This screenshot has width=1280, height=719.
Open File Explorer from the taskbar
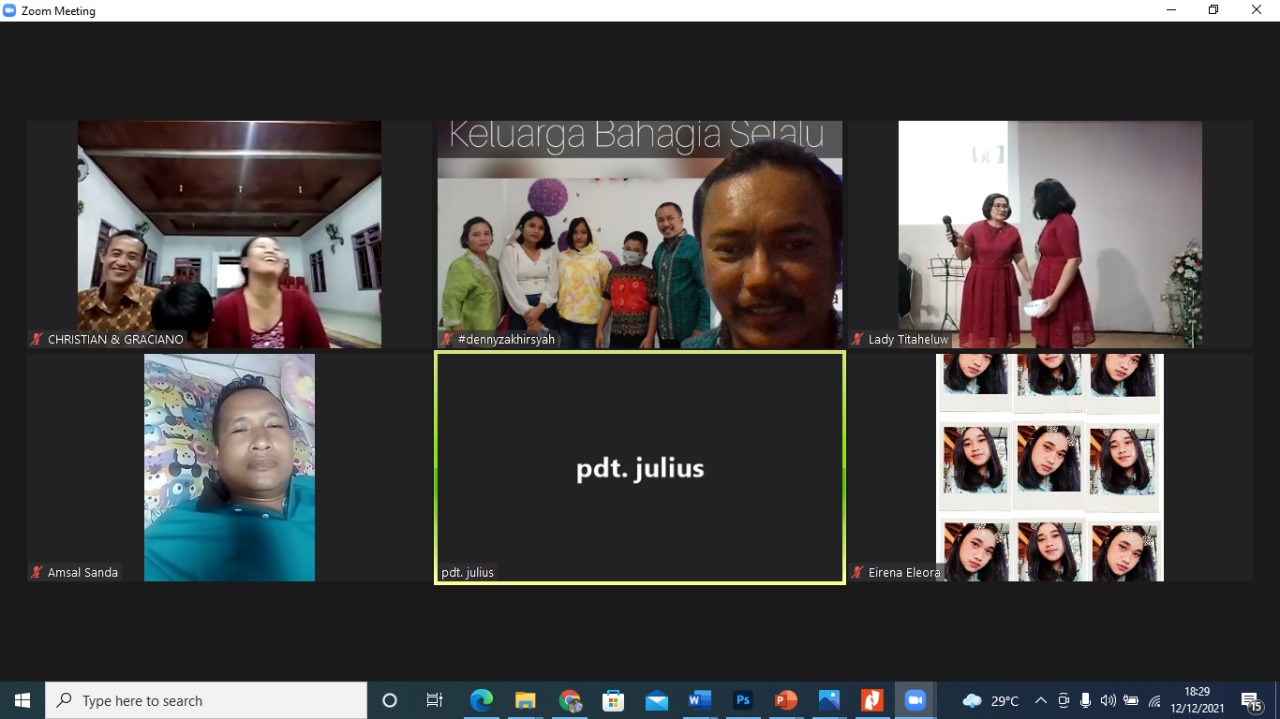pos(525,701)
